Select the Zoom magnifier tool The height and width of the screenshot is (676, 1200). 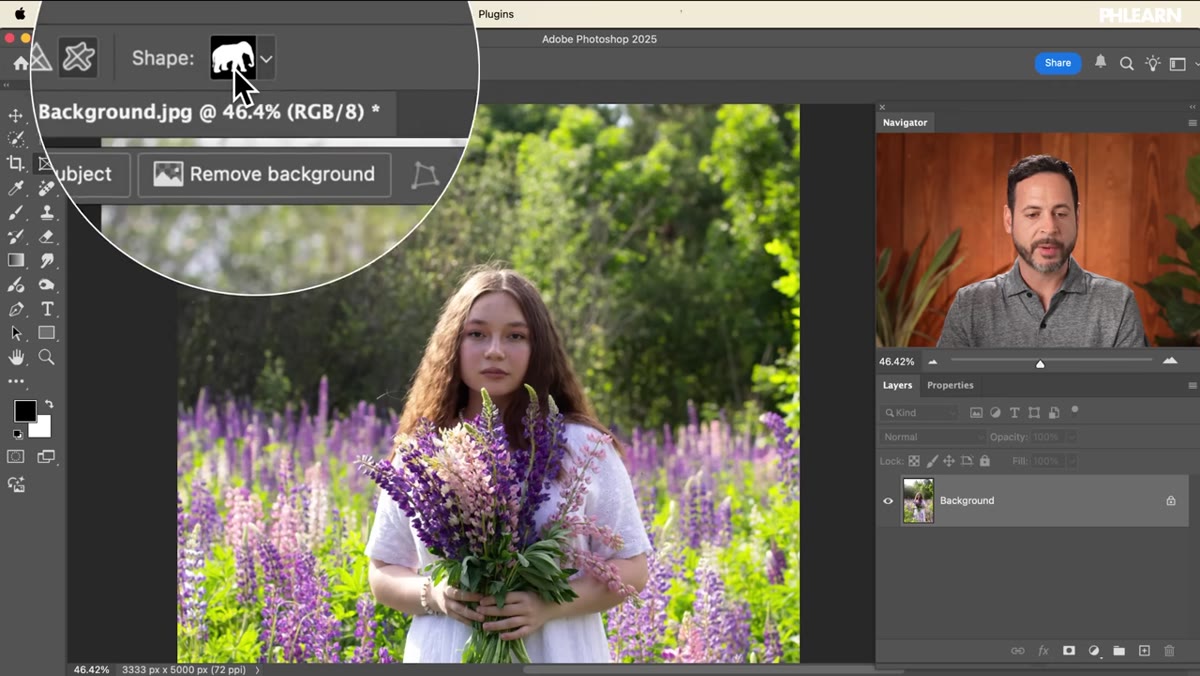(x=47, y=357)
